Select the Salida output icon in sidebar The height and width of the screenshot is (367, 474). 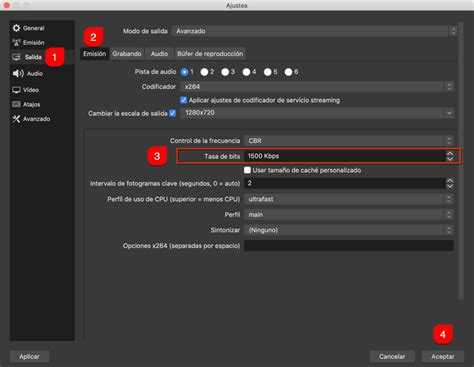(x=16, y=57)
